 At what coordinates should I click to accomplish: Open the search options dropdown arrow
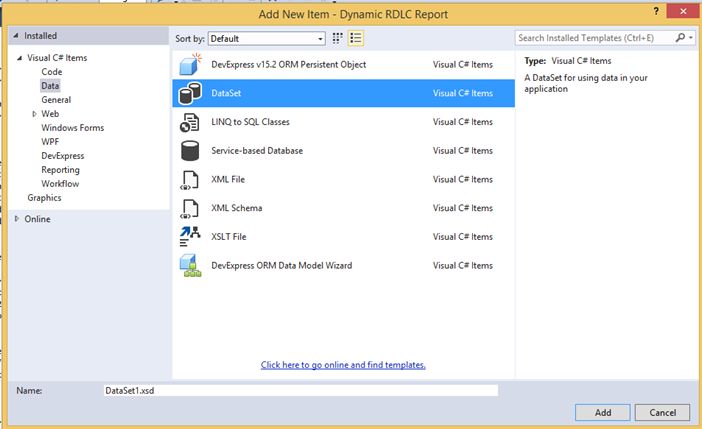coord(691,38)
